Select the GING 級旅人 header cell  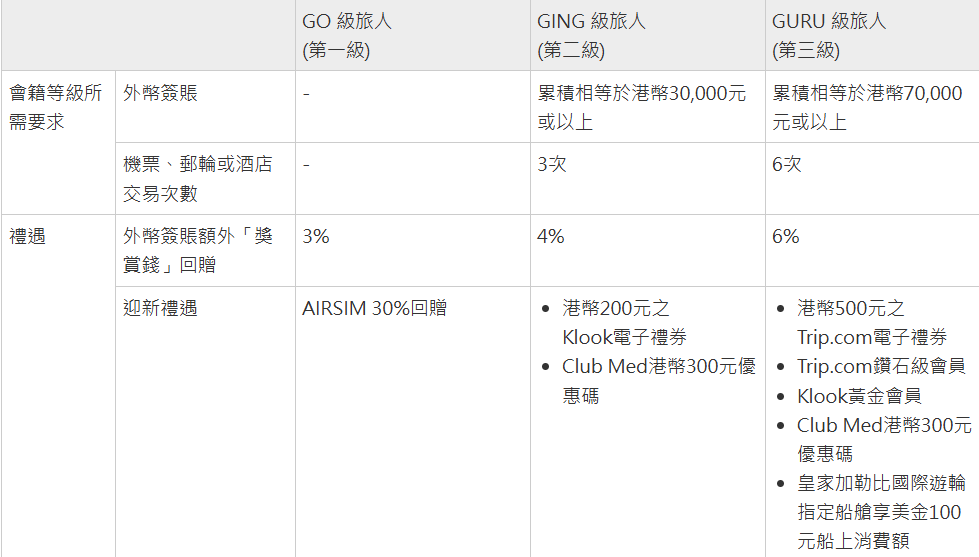(x=647, y=35)
